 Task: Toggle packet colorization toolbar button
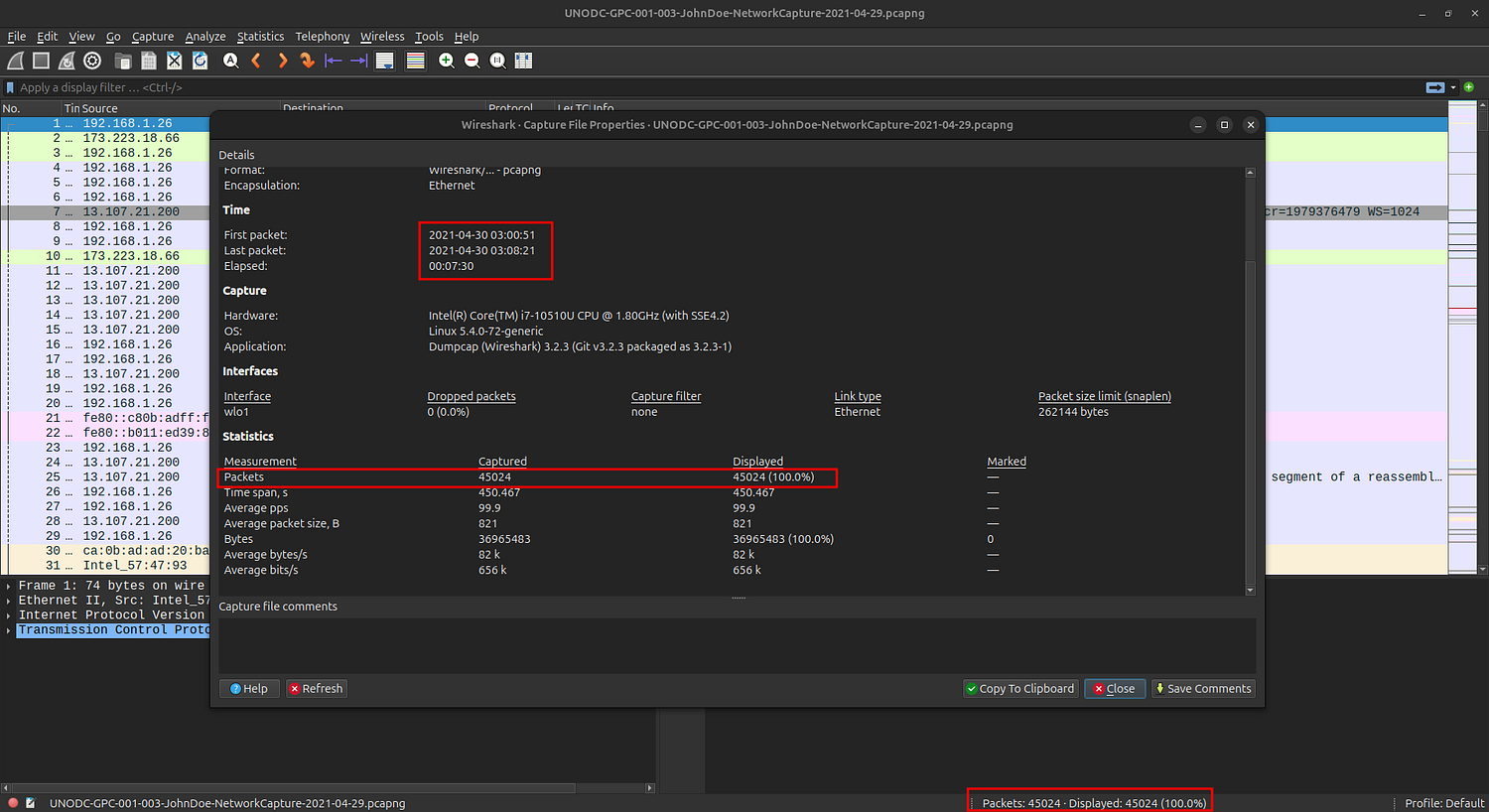click(415, 61)
